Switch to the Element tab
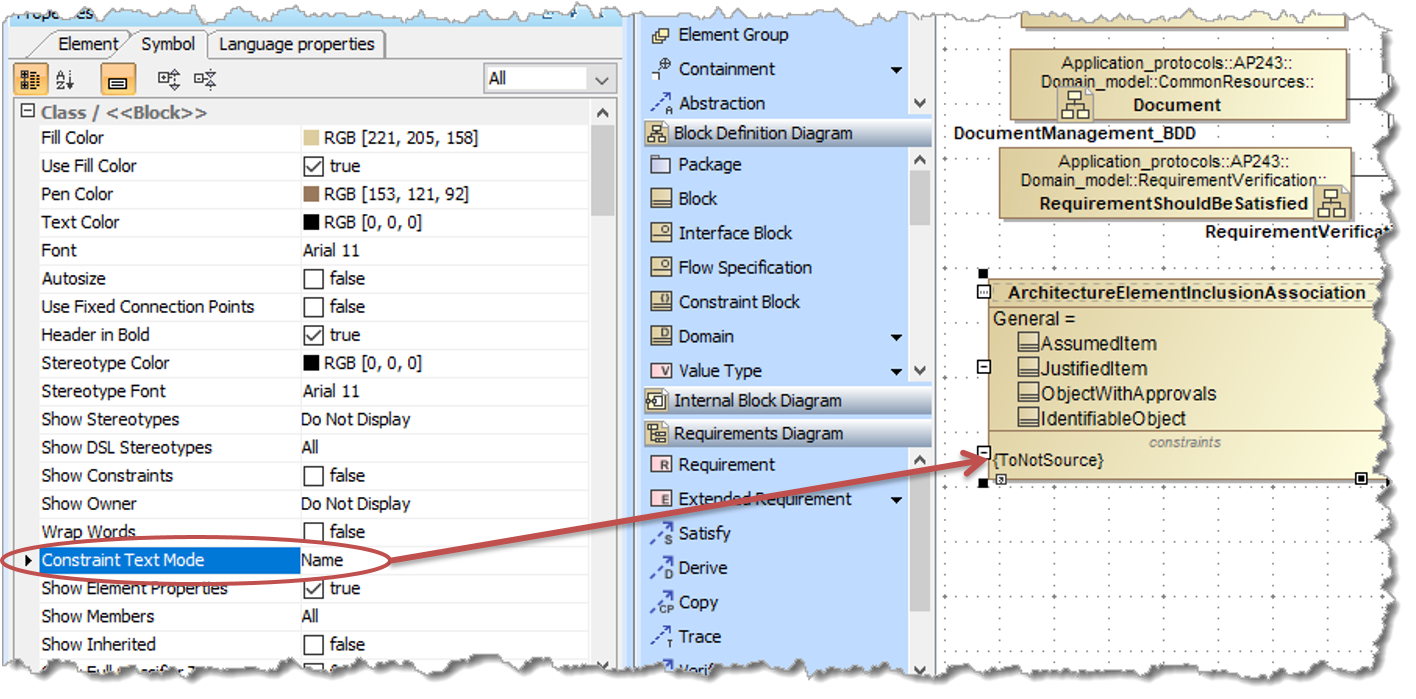The width and height of the screenshot is (1416, 699). [87, 44]
